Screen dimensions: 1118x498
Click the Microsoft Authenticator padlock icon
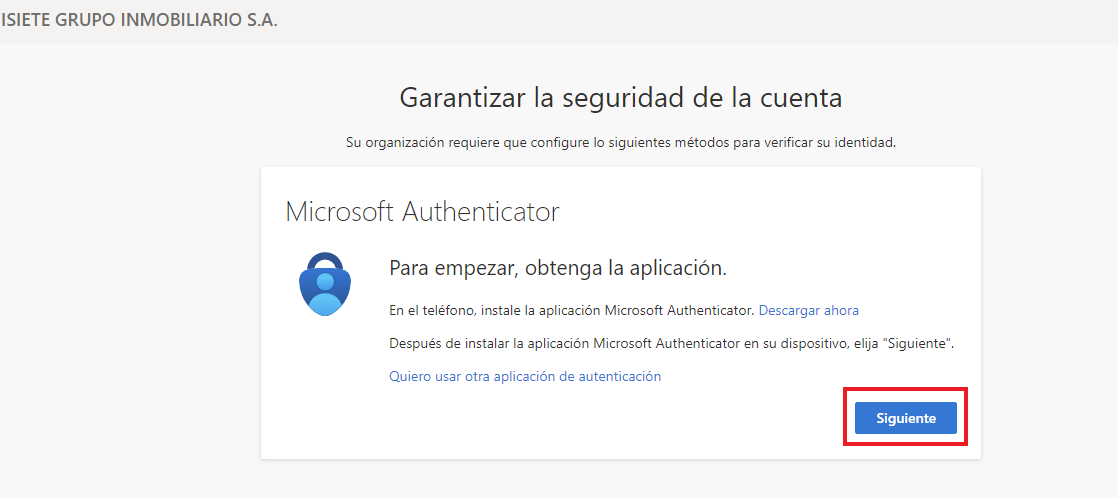coord(325,283)
